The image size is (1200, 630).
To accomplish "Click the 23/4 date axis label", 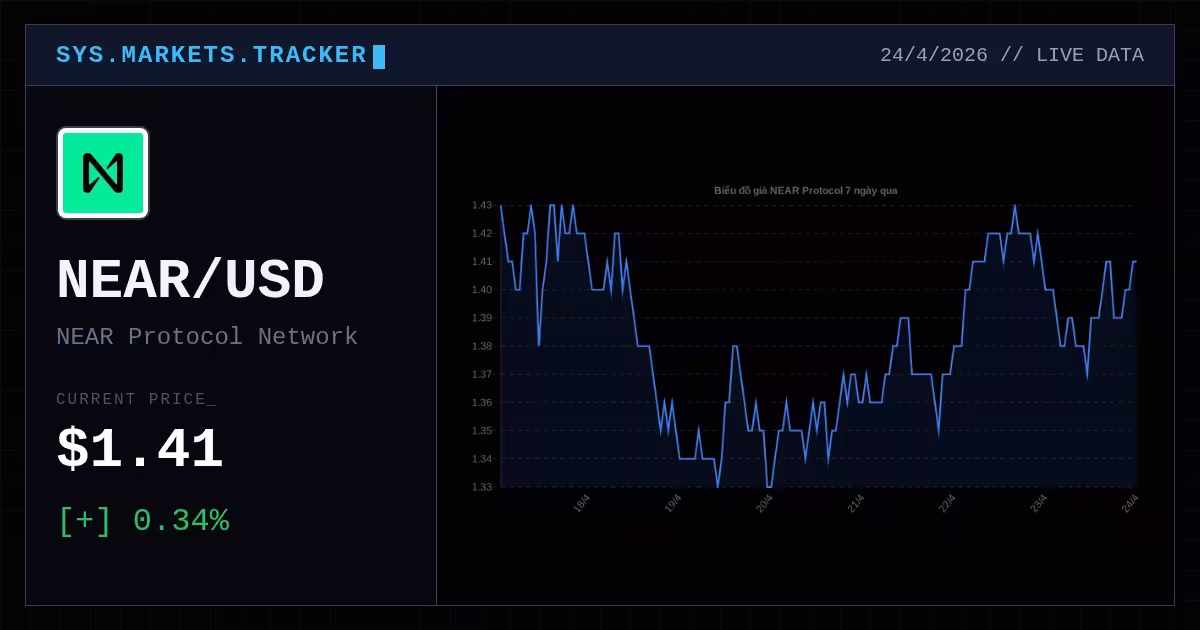I will (x=1039, y=504).
